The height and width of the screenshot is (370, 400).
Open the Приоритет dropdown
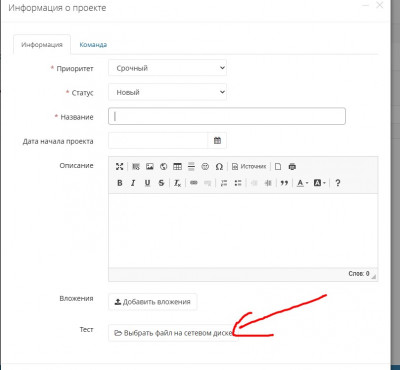click(x=167, y=68)
